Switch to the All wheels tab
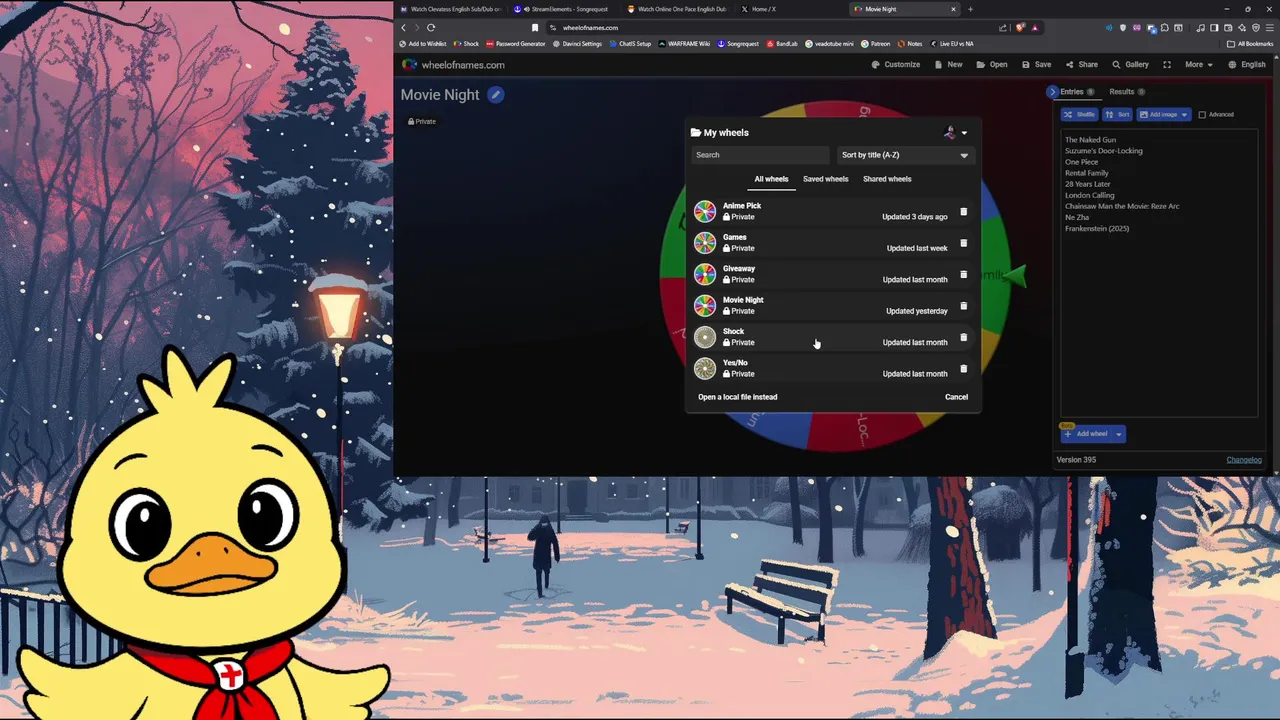Viewport: 1280px width, 720px height. (771, 179)
